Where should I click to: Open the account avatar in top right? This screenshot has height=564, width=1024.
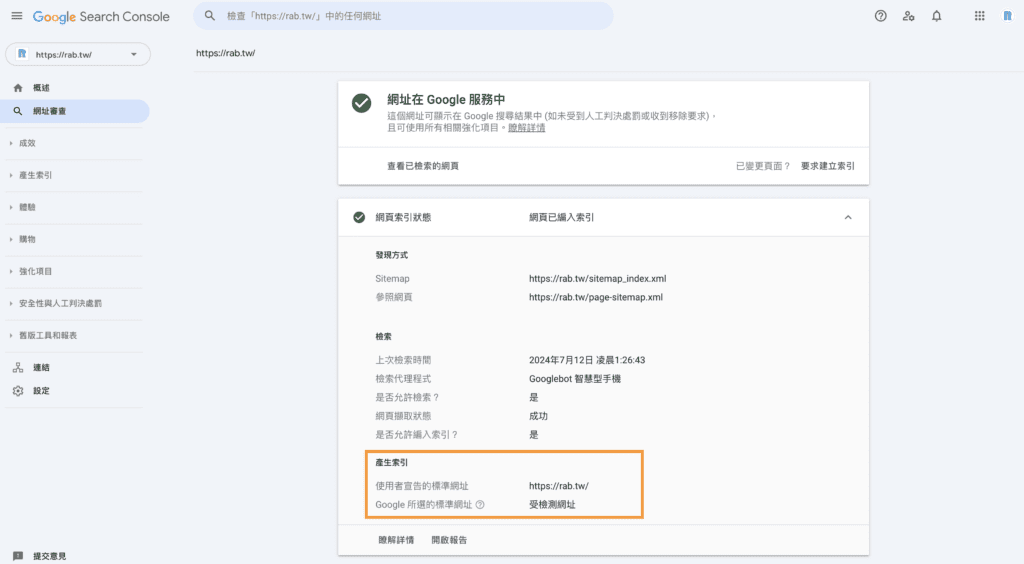coord(1007,16)
